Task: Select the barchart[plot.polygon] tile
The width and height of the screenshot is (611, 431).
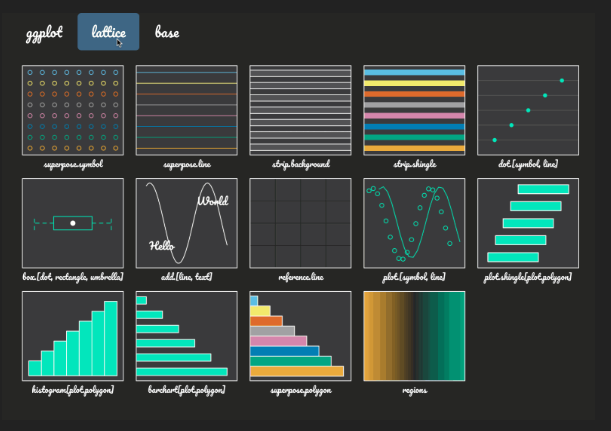Action: point(187,336)
